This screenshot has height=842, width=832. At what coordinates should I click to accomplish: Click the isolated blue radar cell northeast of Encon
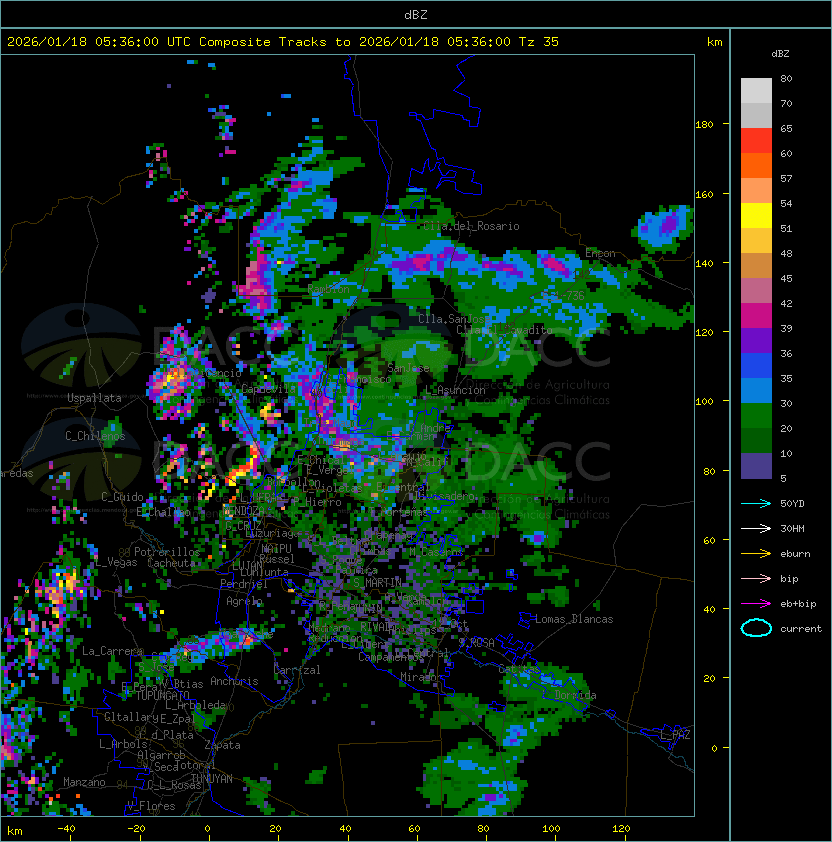[663, 227]
